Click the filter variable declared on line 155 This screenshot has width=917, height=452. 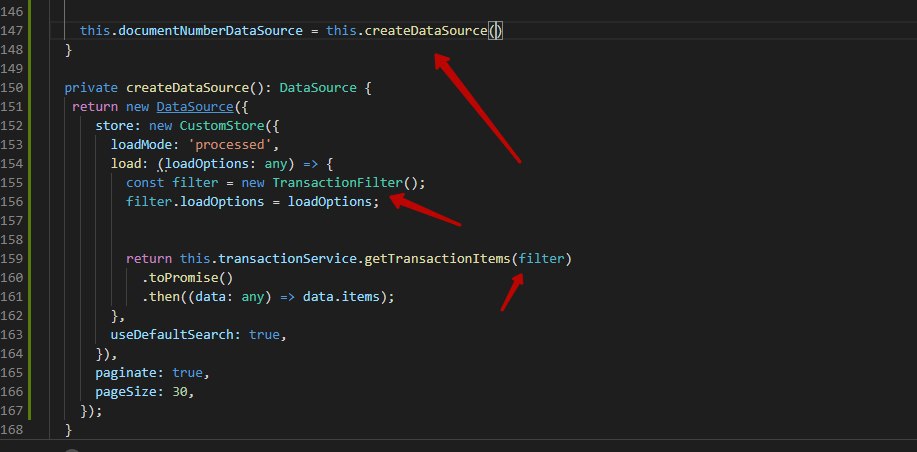pos(195,182)
